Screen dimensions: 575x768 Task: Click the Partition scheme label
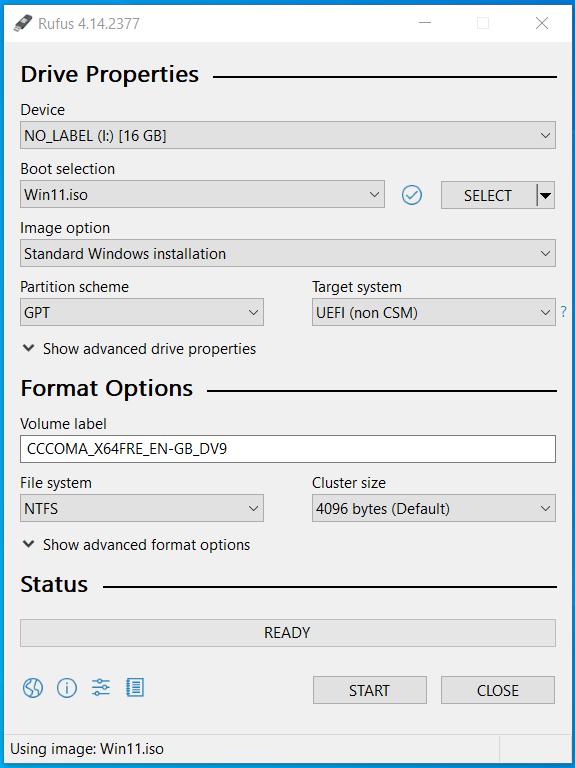pyautogui.click(x=74, y=287)
